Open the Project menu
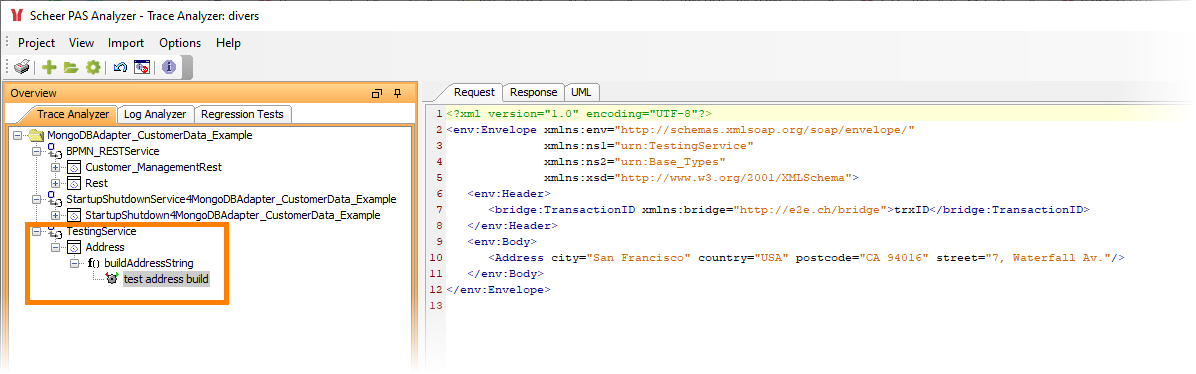Image resolution: width=1196 pixels, height=374 pixels. tap(37, 43)
